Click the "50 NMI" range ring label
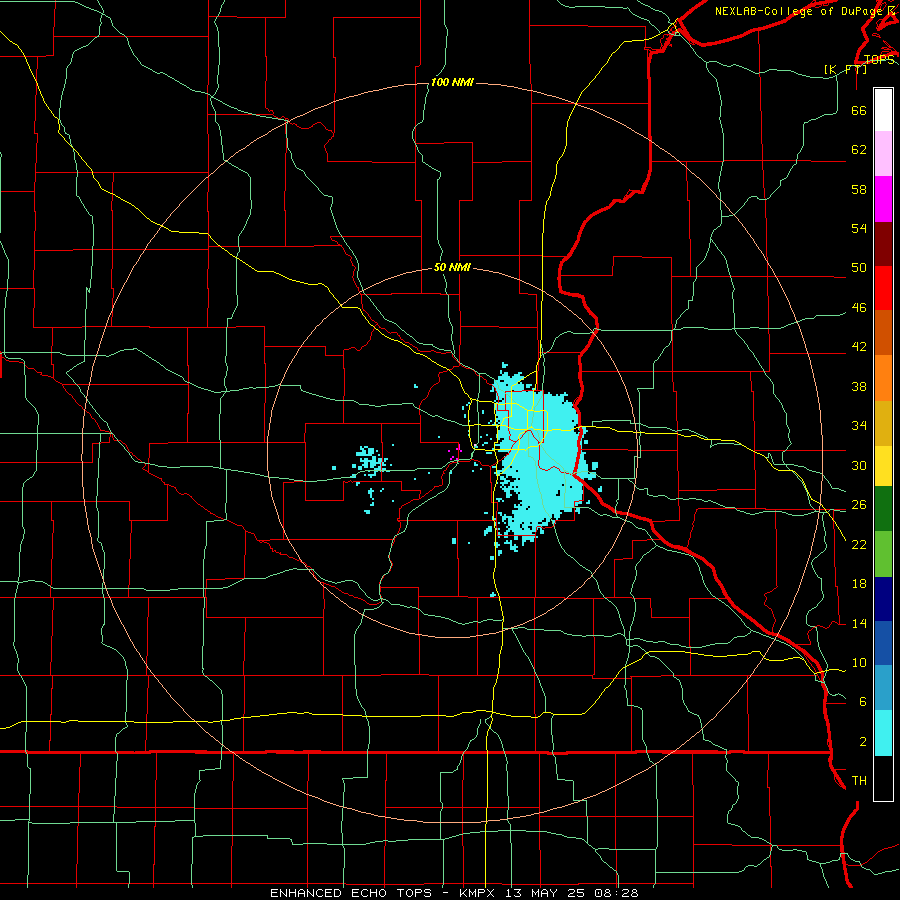900x900 pixels. (452, 267)
